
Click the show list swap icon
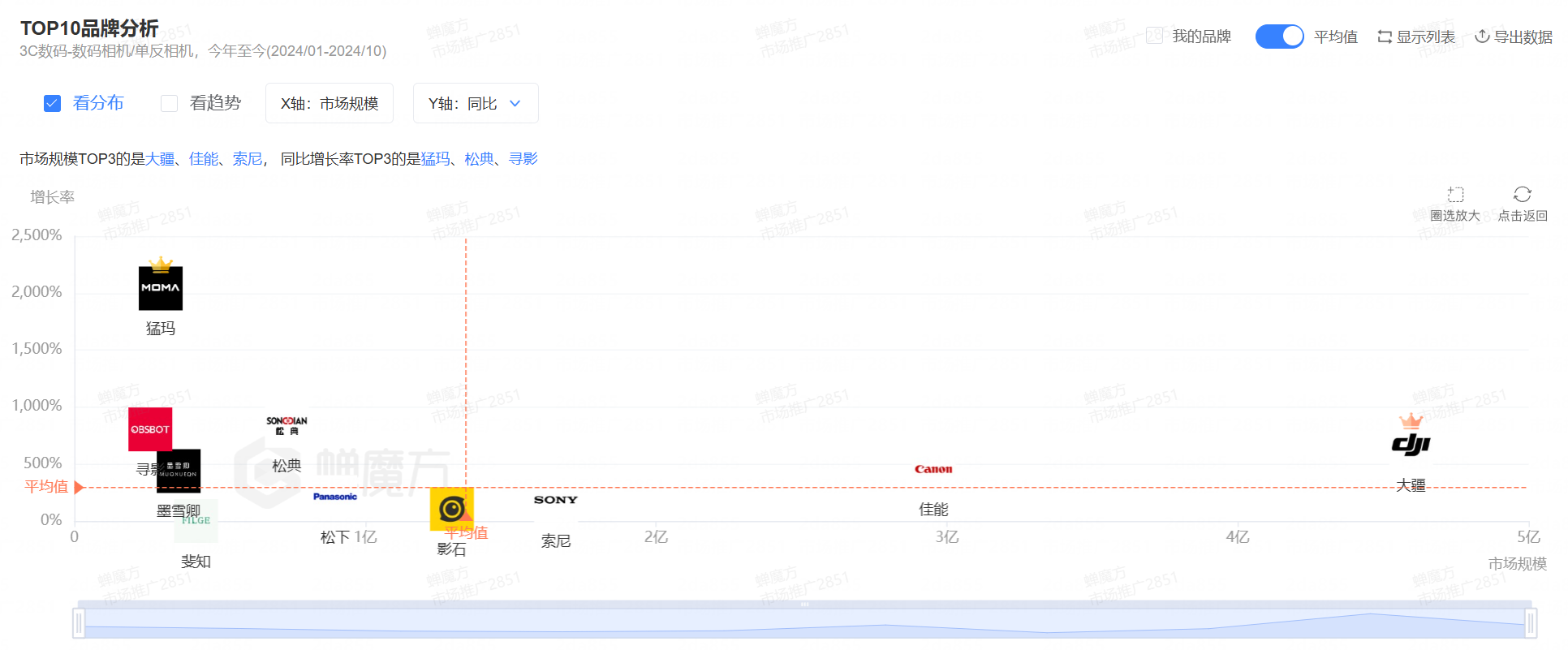(1385, 37)
